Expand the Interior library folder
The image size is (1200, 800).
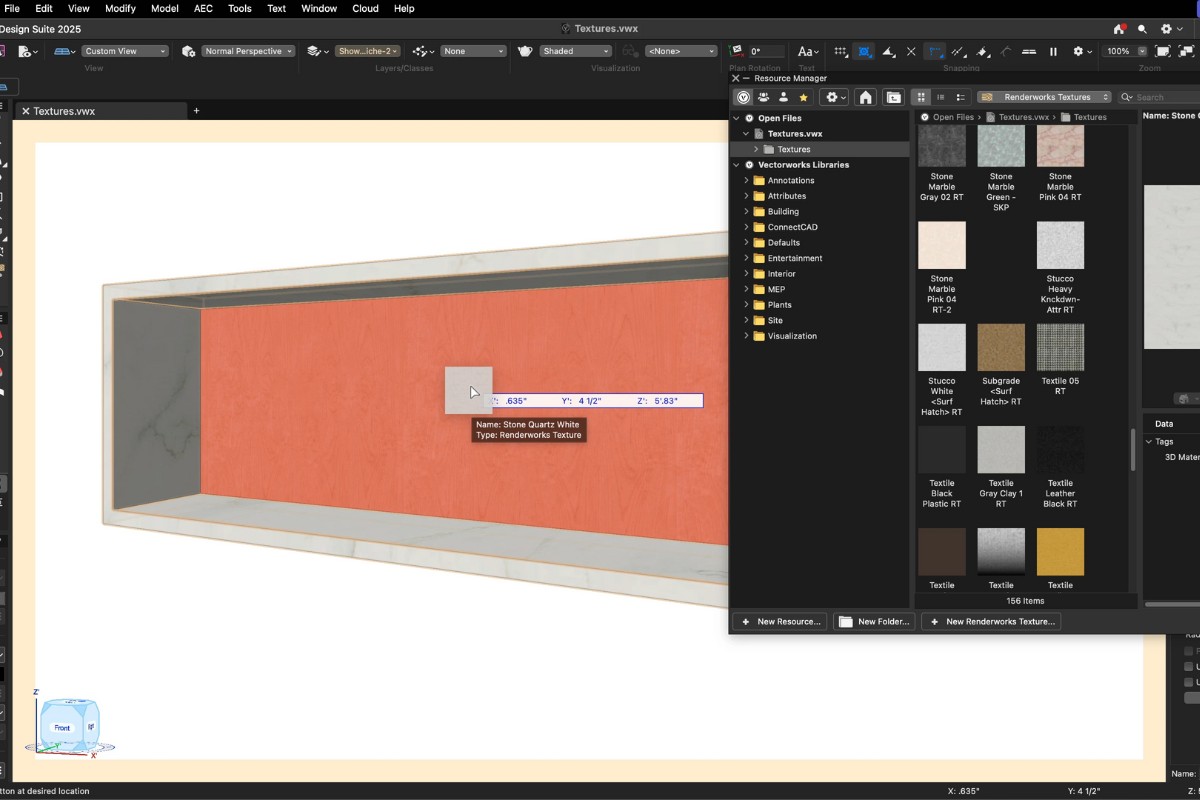pos(745,273)
